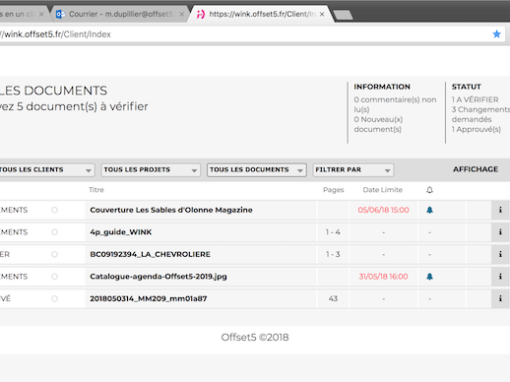Click the Outlook icon on Courrier tab
The height and width of the screenshot is (382, 510).
[x=60, y=14]
